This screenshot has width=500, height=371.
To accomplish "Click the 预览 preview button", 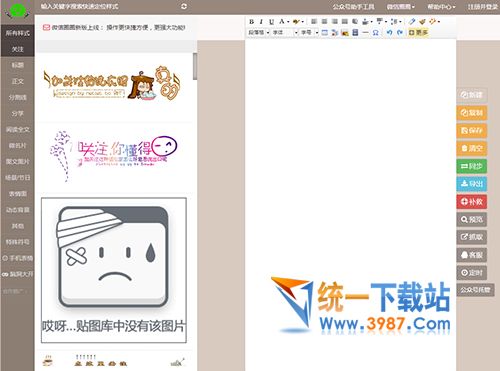I will pos(472,219).
